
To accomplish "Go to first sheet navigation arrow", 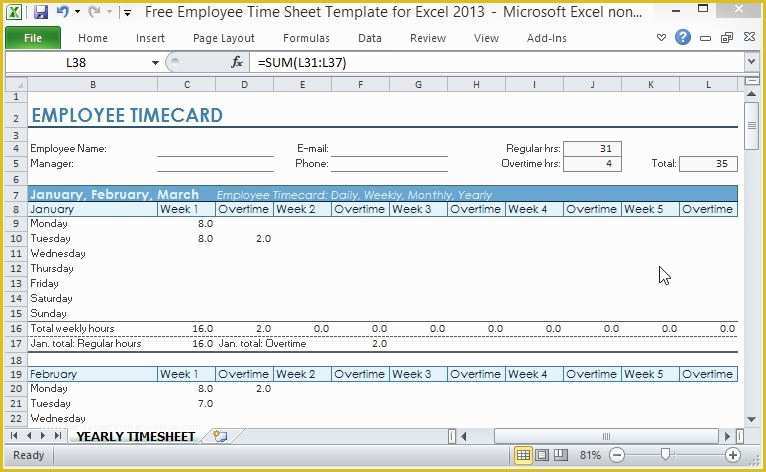I will click(x=14, y=436).
